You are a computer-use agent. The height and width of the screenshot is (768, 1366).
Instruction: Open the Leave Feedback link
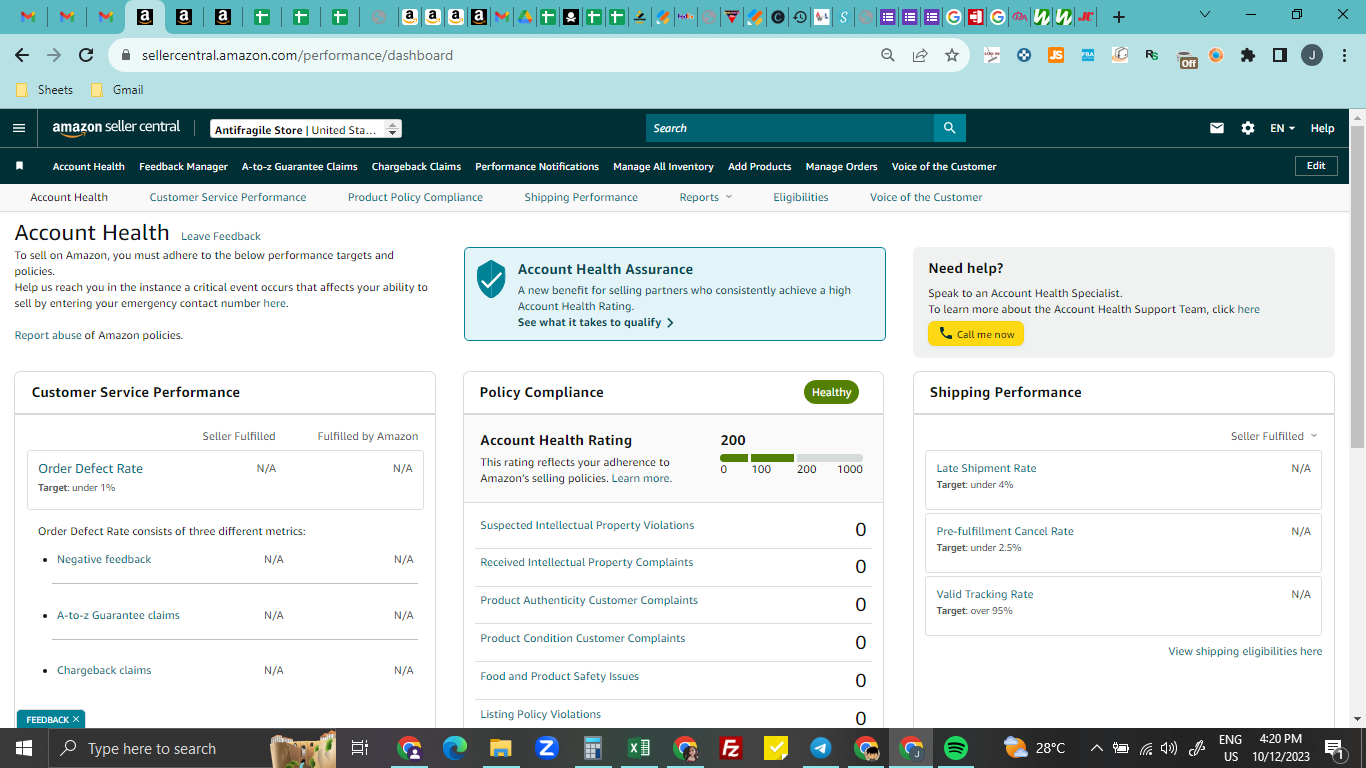[x=221, y=237]
